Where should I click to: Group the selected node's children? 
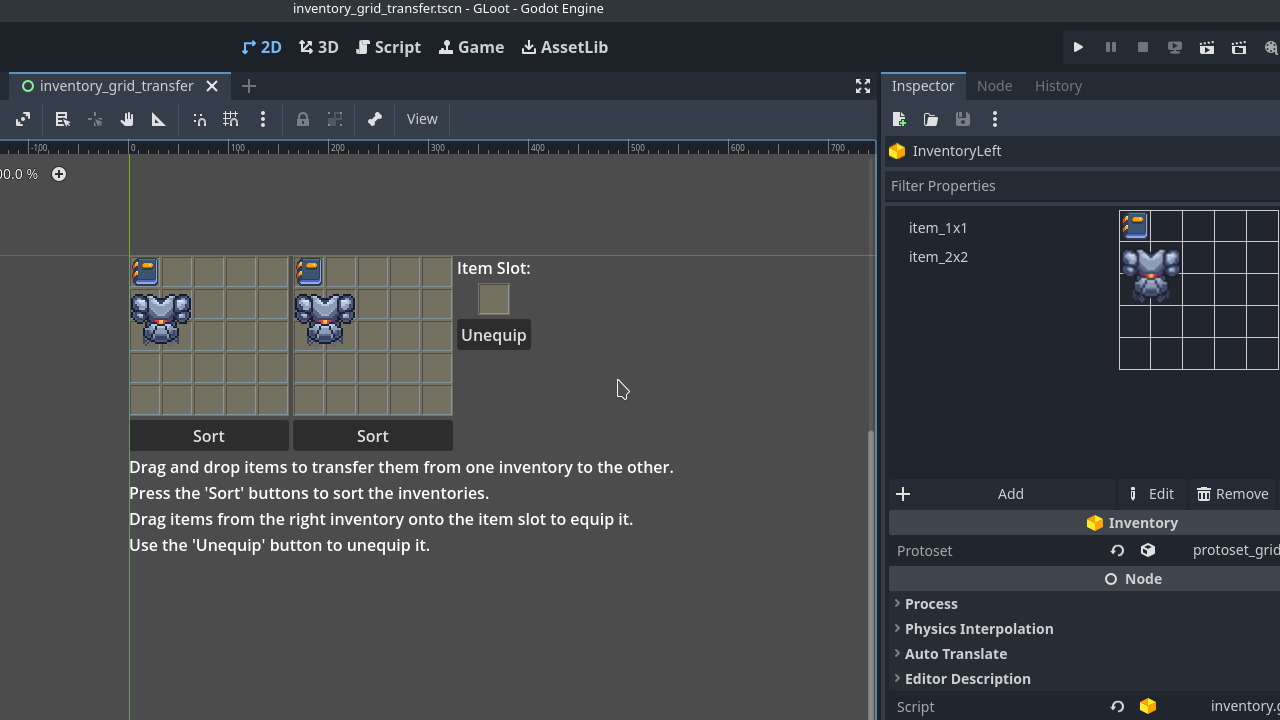point(334,119)
